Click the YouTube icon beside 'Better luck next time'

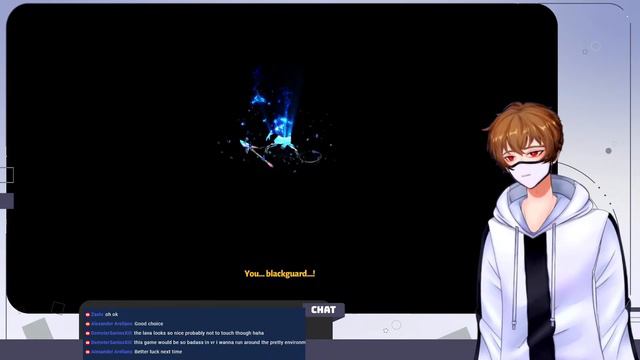87,352
